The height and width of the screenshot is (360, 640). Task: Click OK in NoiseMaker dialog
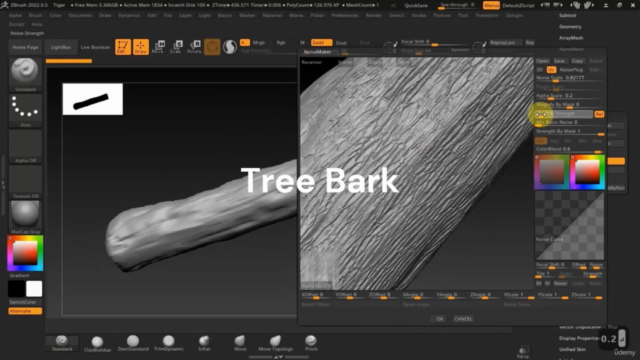pyautogui.click(x=439, y=319)
